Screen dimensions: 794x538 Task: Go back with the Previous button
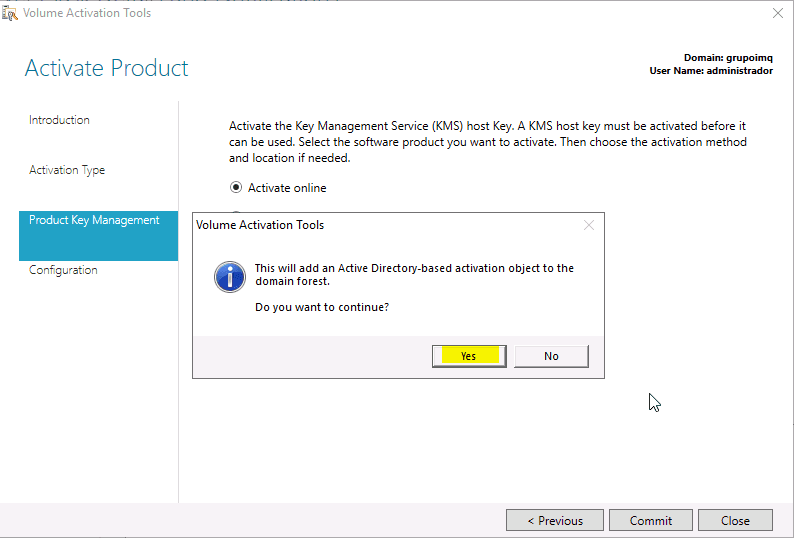[x=554, y=520]
